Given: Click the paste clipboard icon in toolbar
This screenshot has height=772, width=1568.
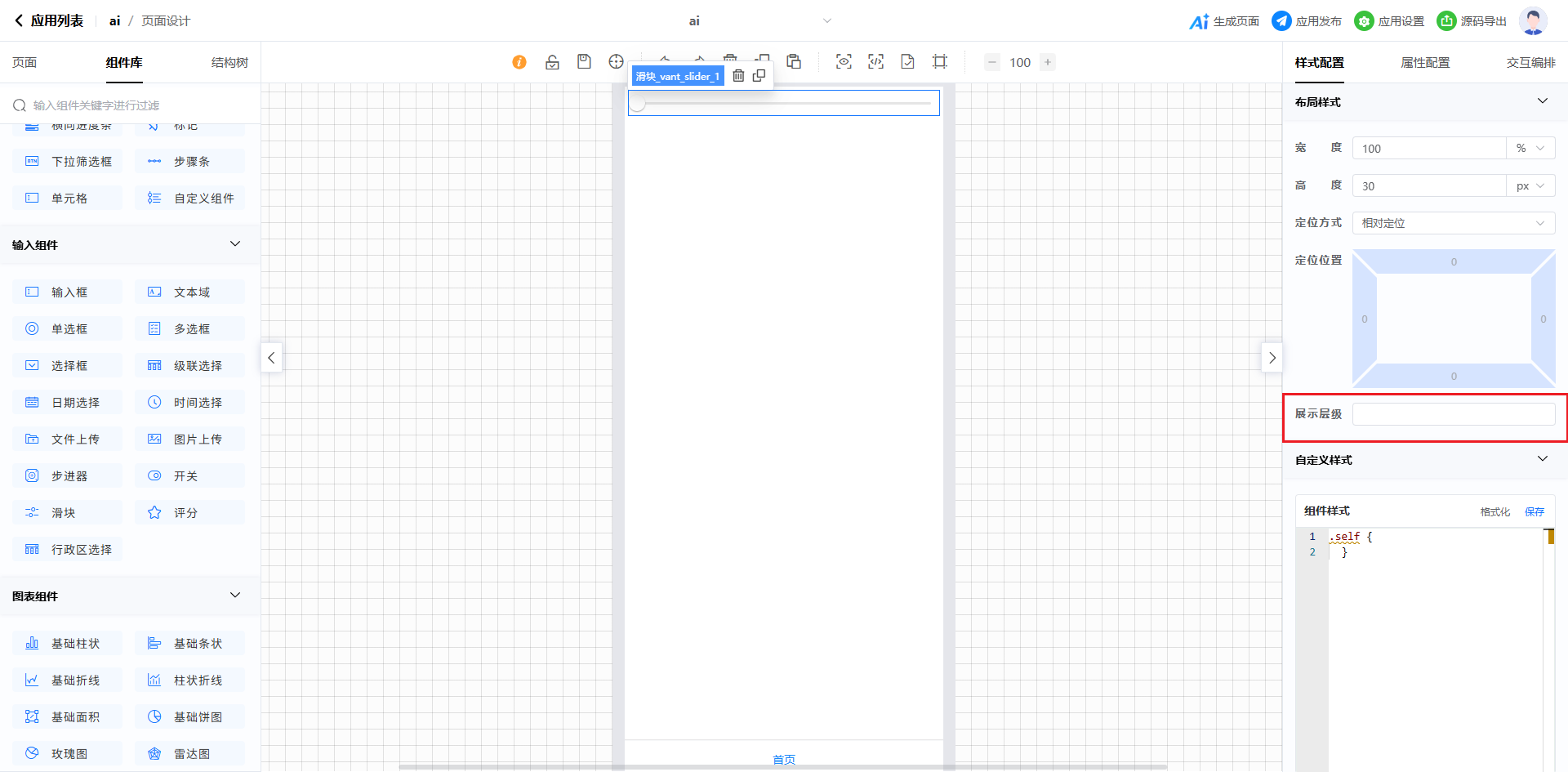Looking at the screenshot, I should tap(794, 62).
